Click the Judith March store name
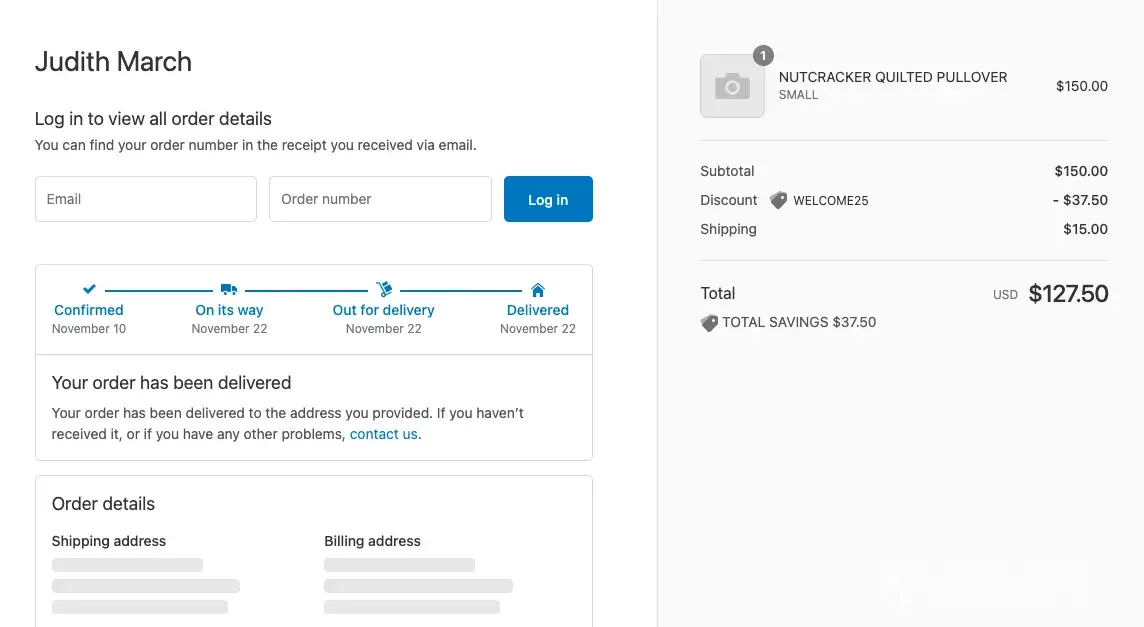Screen dimensions: 1144x627 click(113, 62)
